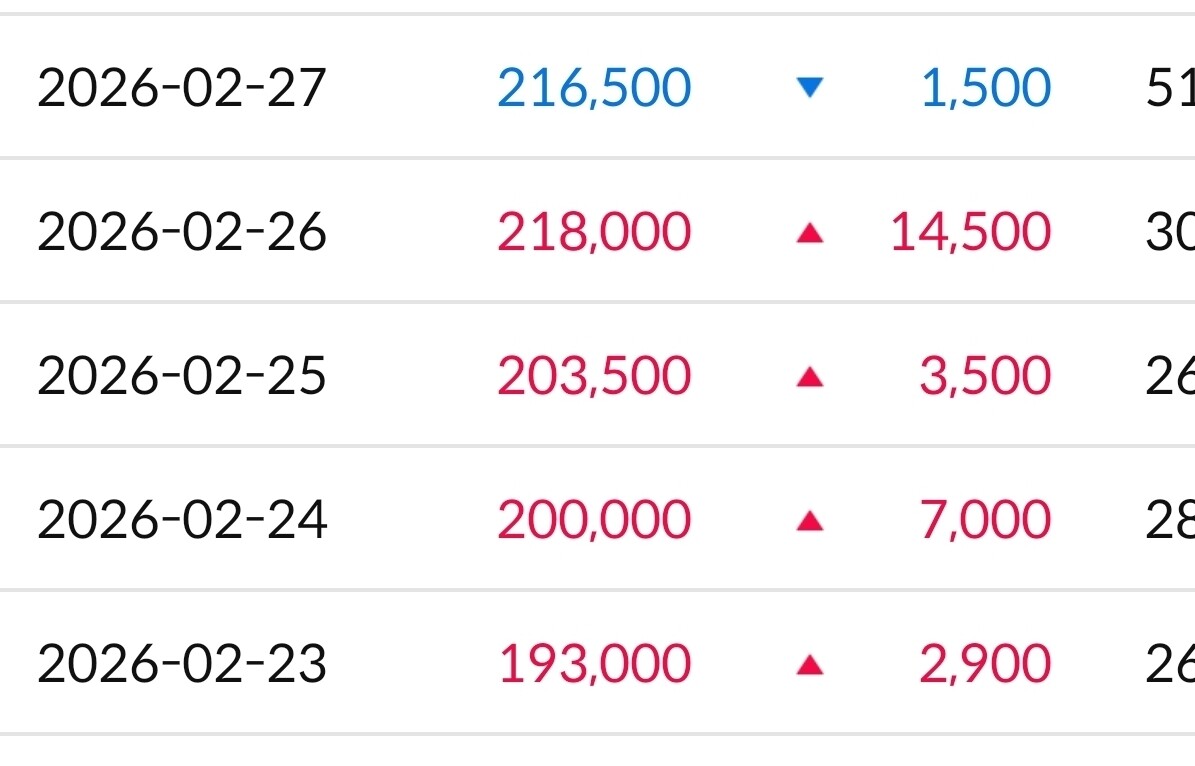Image resolution: width=1195 pixels, height=766 pixels.
Task: Click the 193,000 closing price
Action: [x=594, y=664]
